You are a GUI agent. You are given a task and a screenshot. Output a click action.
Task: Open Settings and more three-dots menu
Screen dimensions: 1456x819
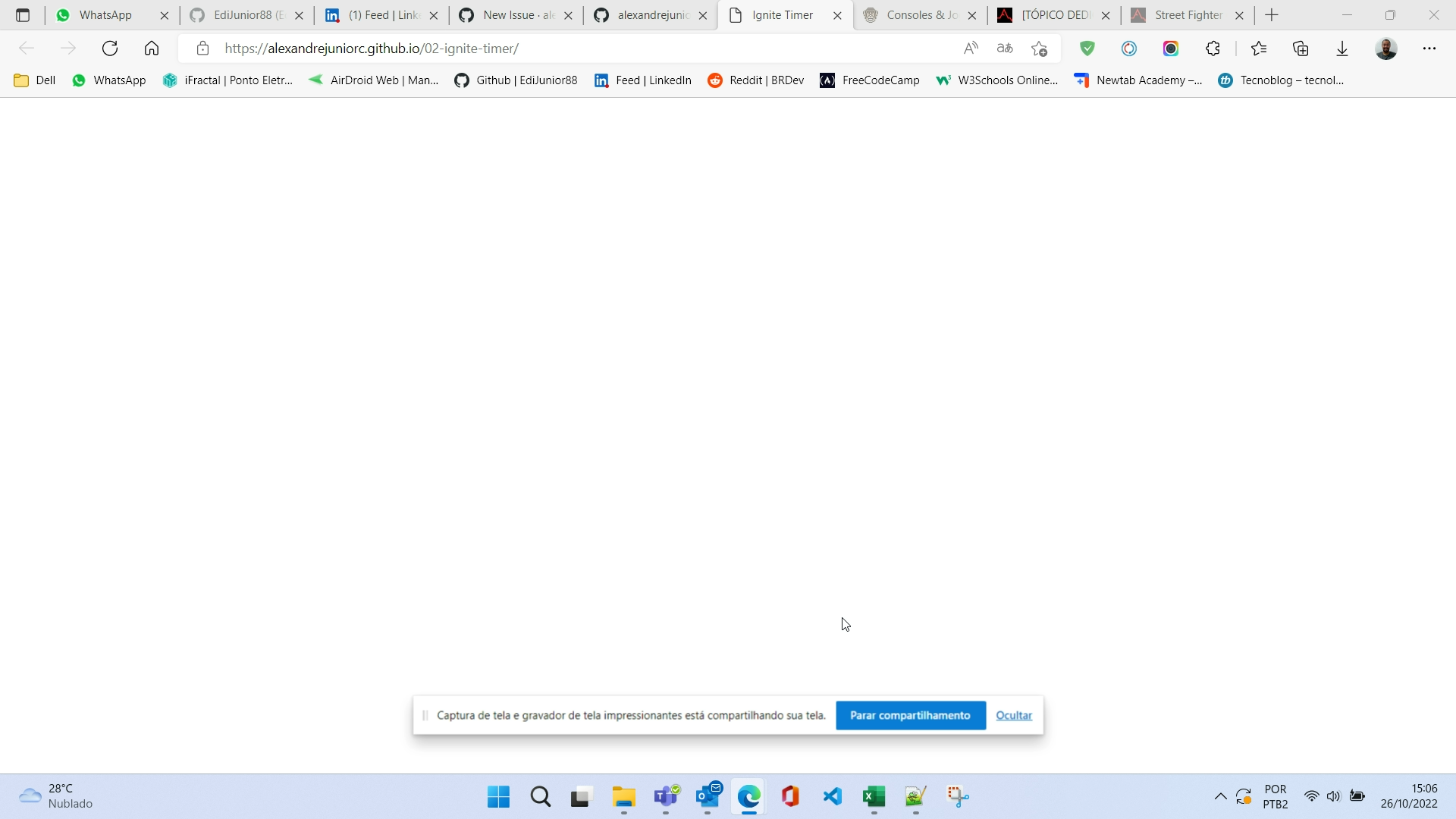(1429, 49)
